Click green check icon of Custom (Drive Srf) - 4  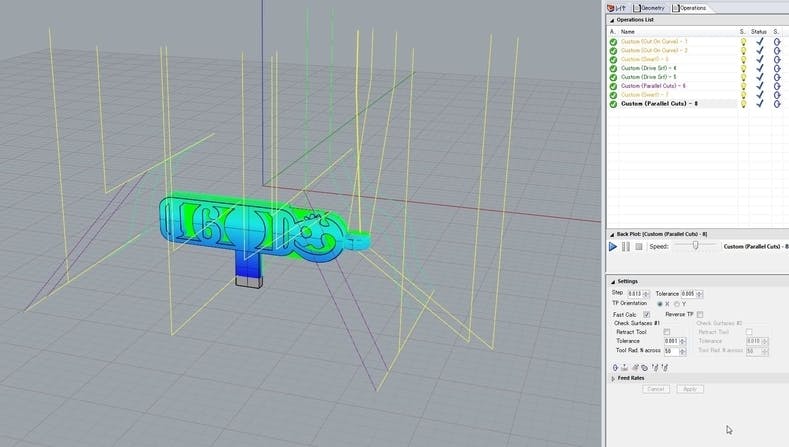click(613, 68)
